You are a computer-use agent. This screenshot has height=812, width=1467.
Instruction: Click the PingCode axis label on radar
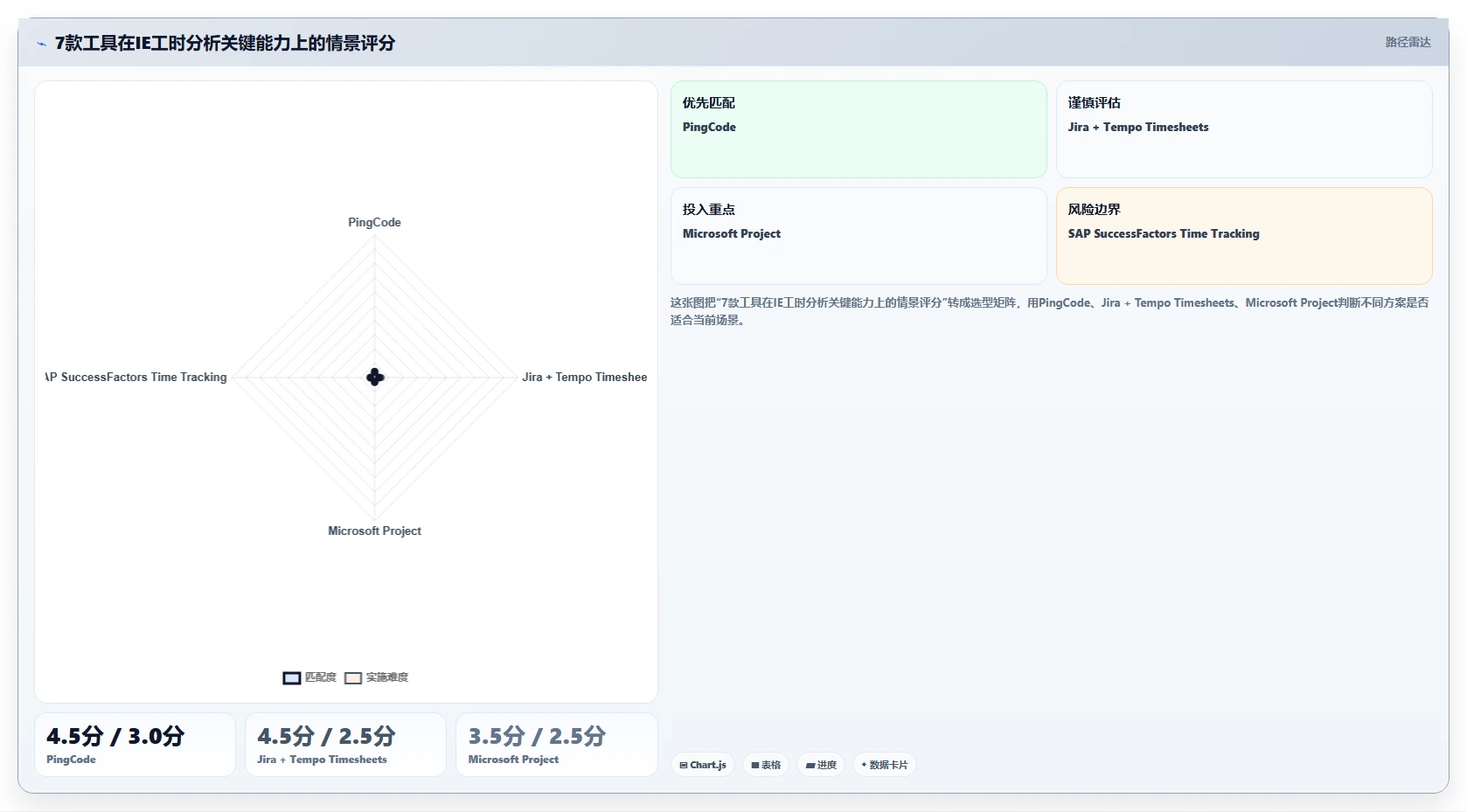[x=374, y=222]
